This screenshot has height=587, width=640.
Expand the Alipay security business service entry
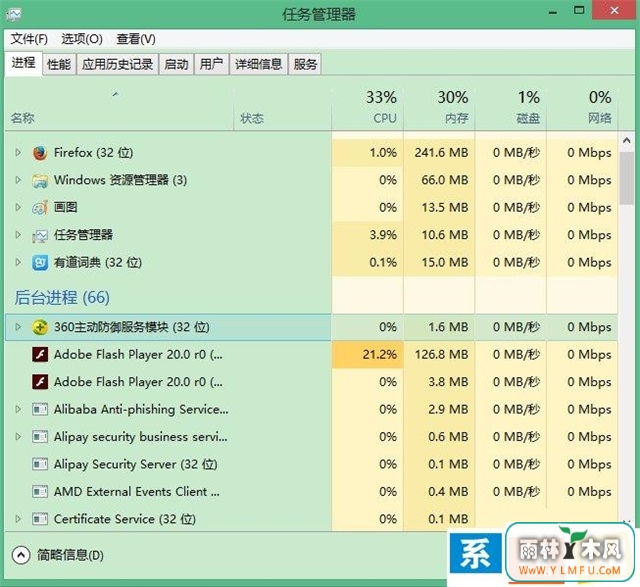(x=18, y=436)
